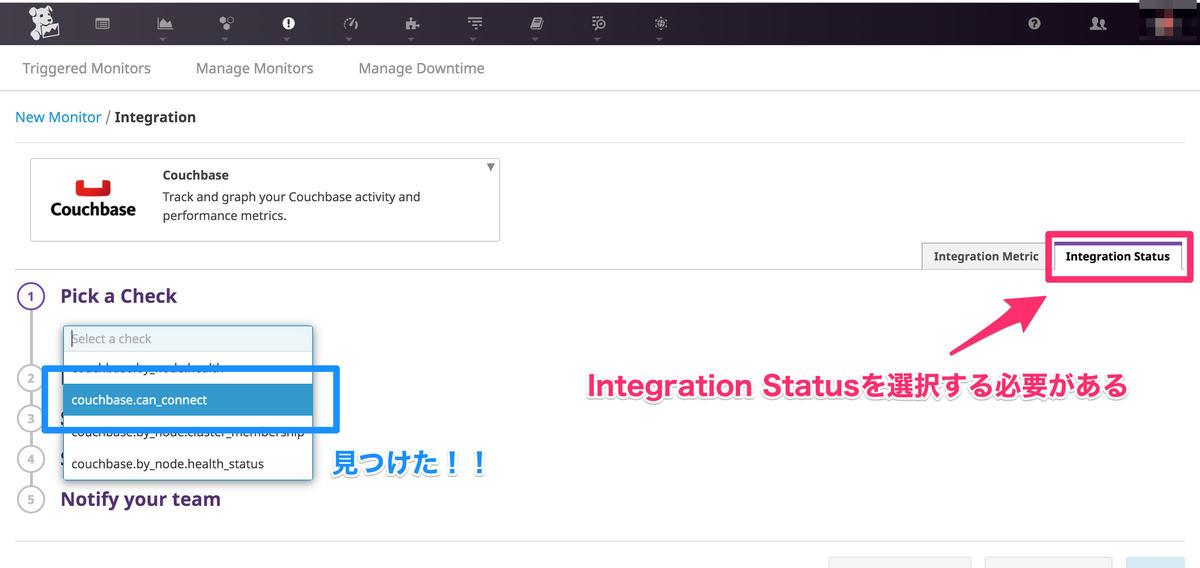
Task: Switch to Integration Status tab
Action: [x=1118, y=256]
